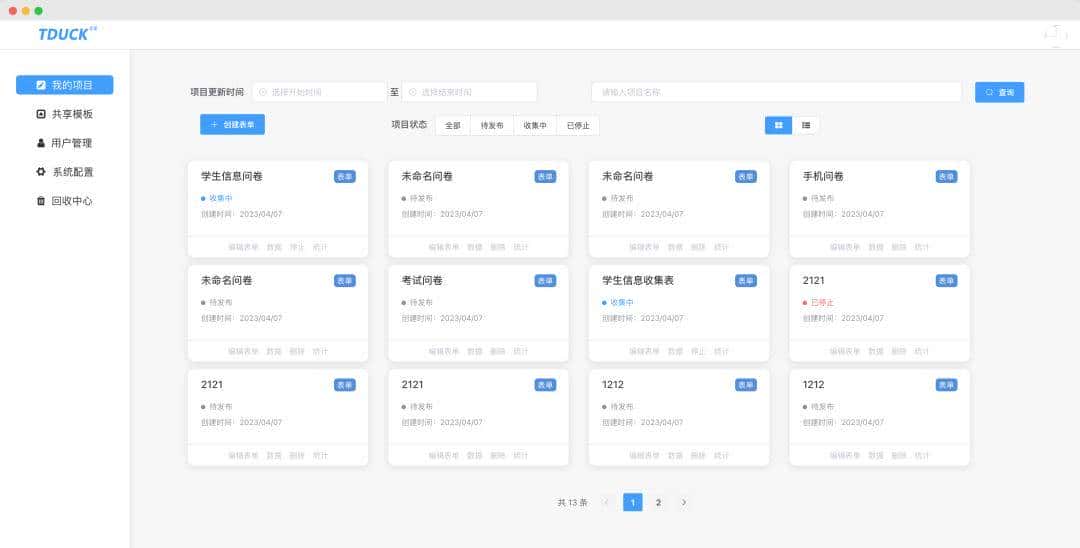Go to page 2 in pagination

coord(658,503)
